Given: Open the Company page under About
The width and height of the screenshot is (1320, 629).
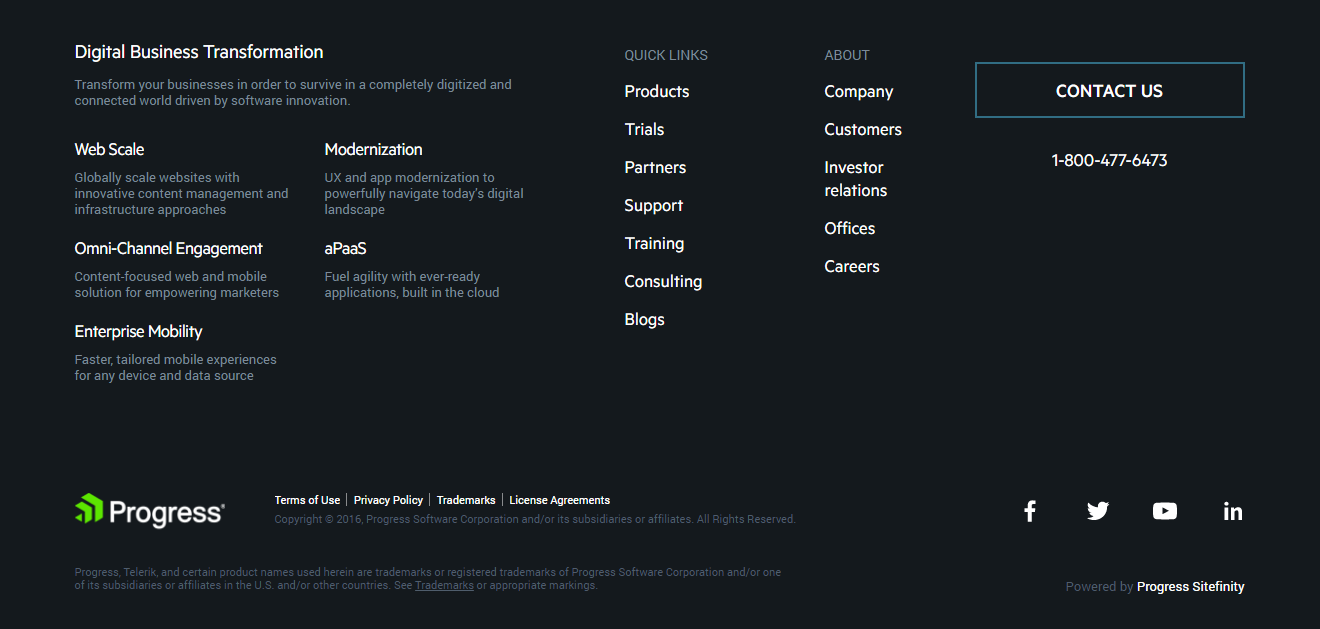Looking at the screenshot, I should pos(858,91).
